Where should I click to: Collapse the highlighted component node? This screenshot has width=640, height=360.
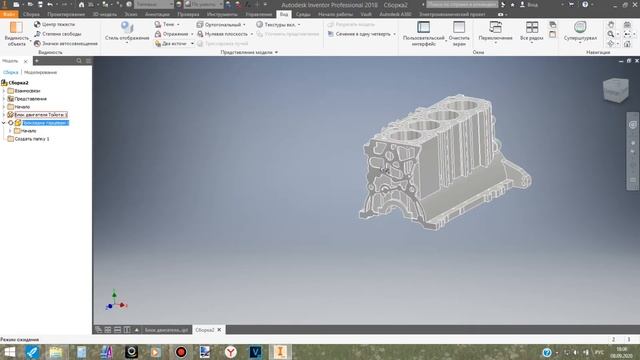(x=4, y=123)
